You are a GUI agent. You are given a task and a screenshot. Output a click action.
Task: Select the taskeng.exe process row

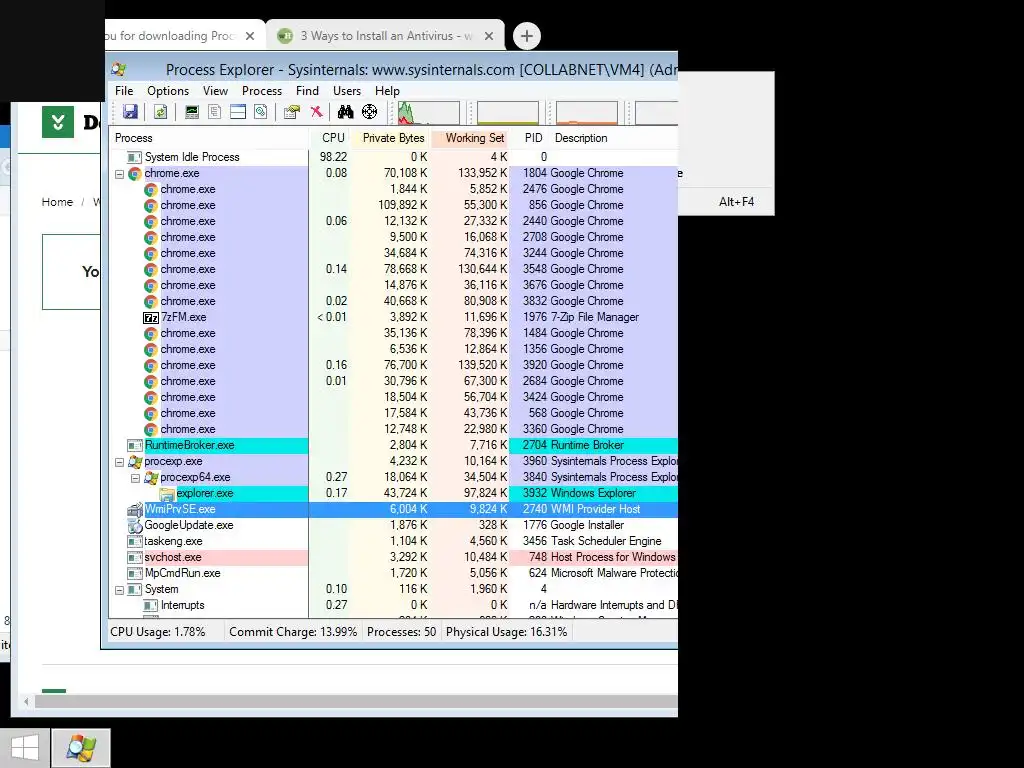(394, 541)
